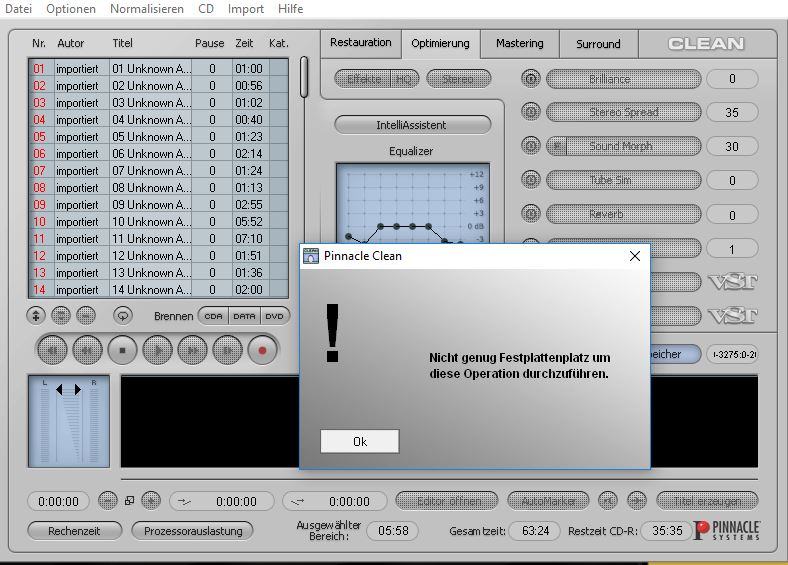Start recording with the red record button
The image size is (788, 565).
coord(262,350)
